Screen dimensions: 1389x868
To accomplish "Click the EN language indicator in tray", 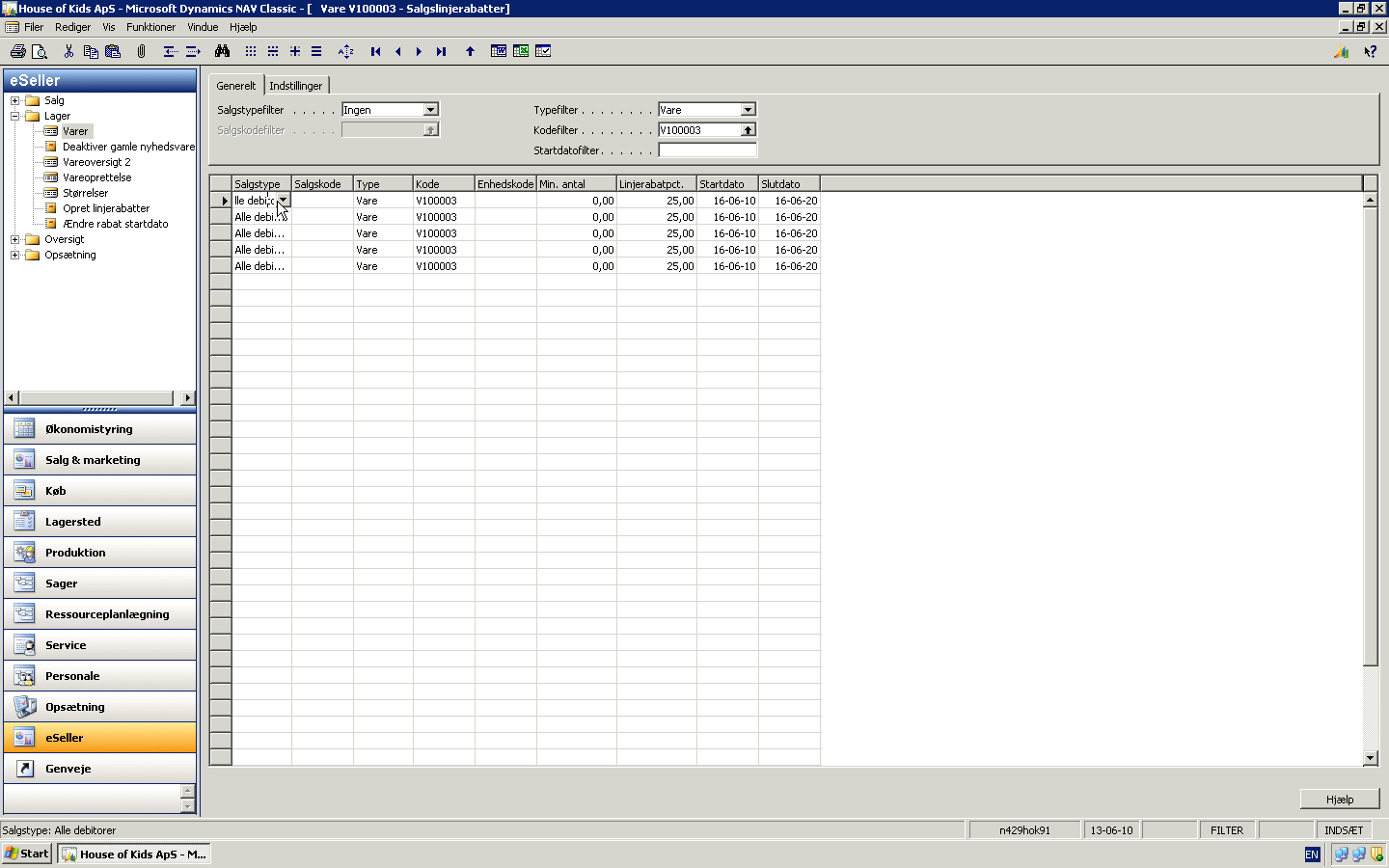I will click(1312, 854).
